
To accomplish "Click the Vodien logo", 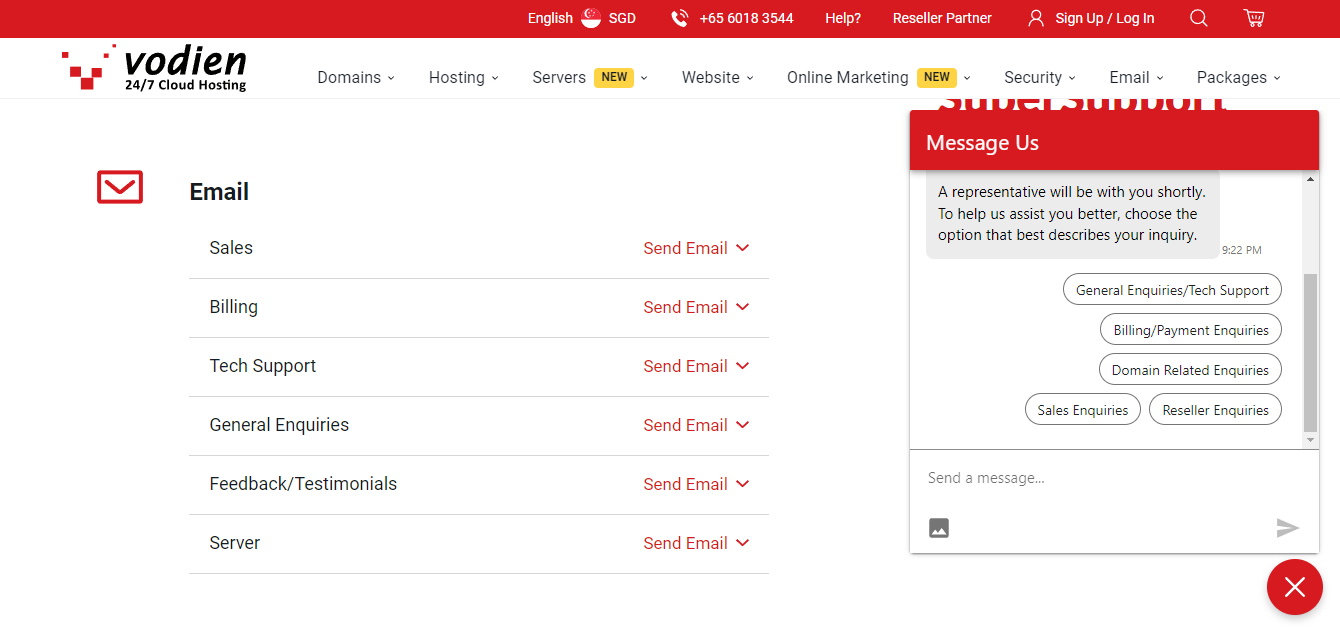I will [154, 67].
